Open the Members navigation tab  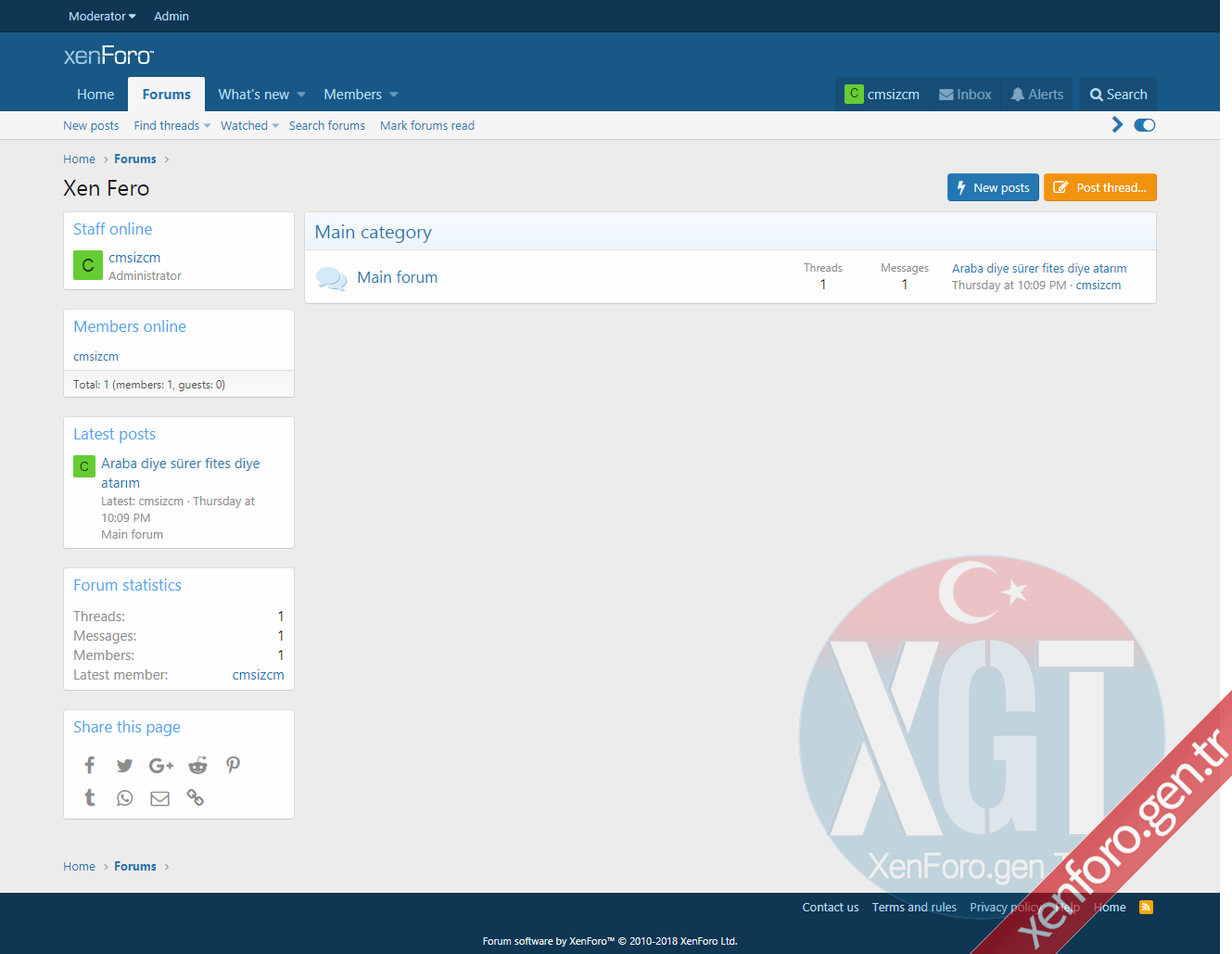click(352, 95)
